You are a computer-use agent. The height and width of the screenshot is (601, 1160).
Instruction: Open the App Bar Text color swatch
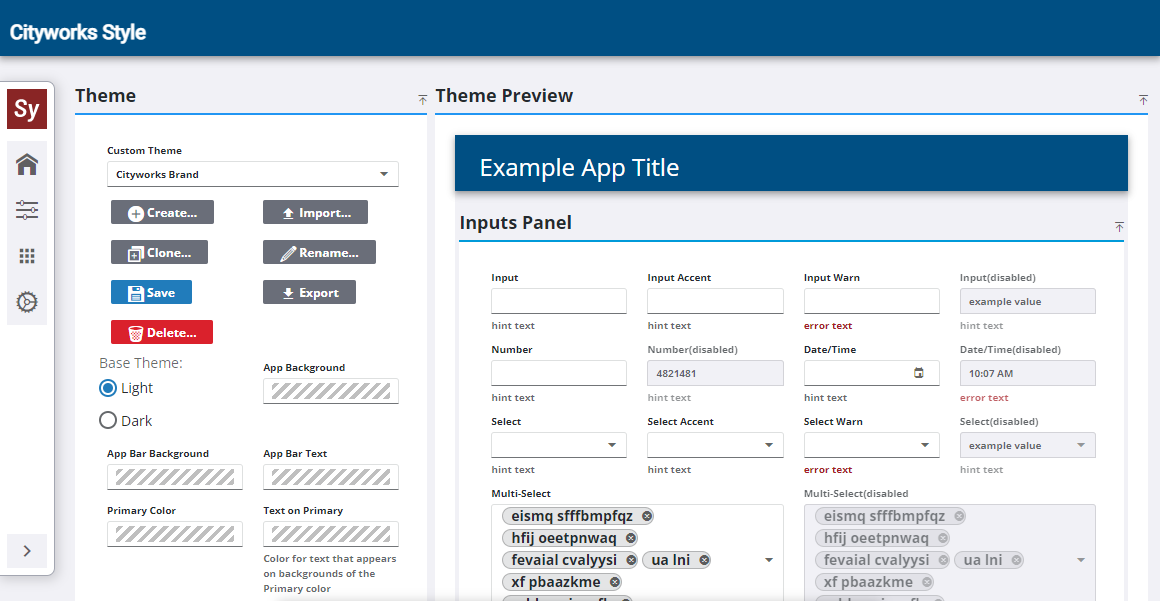tap(331, 477)
